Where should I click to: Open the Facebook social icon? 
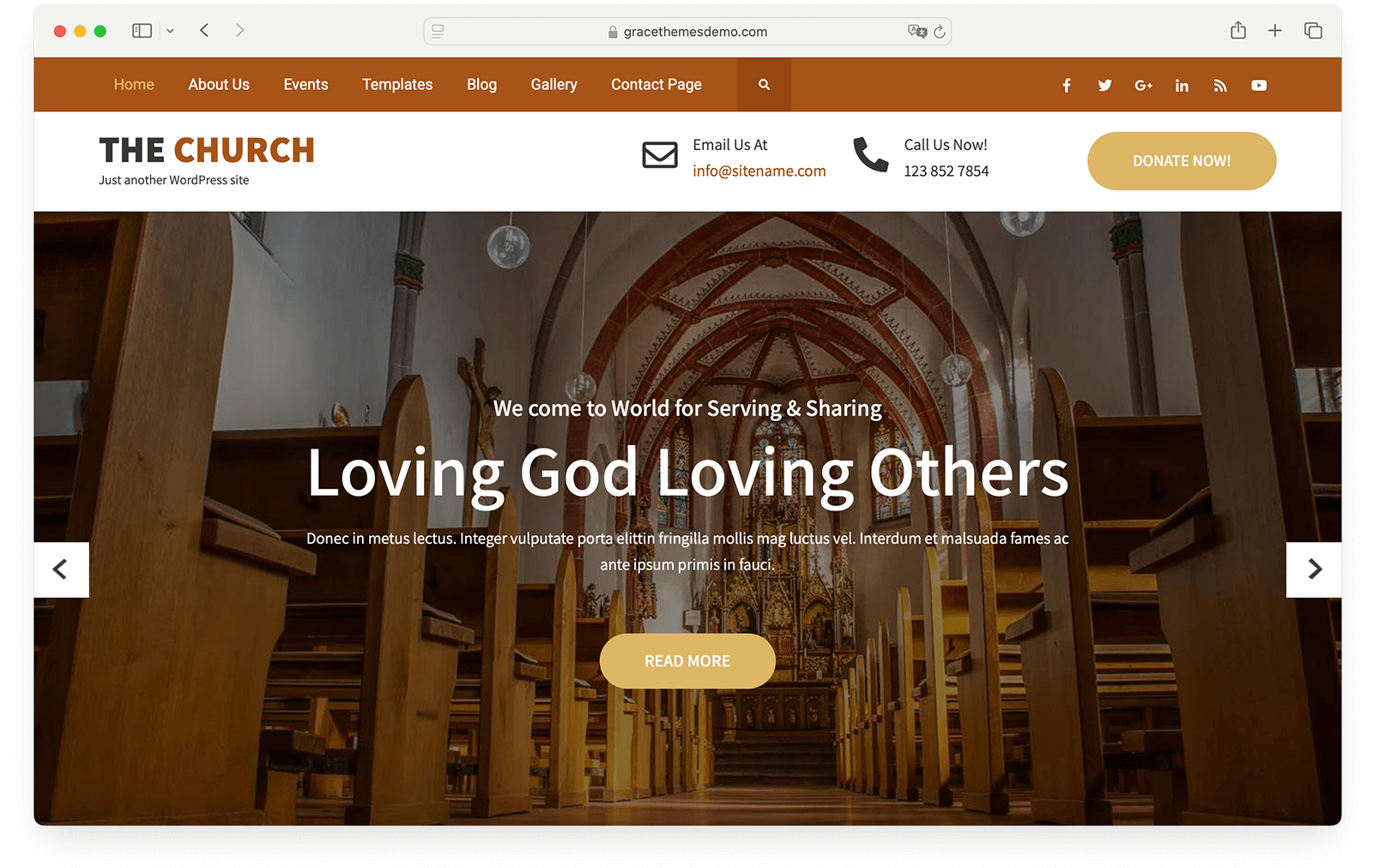pos(1066,85)
